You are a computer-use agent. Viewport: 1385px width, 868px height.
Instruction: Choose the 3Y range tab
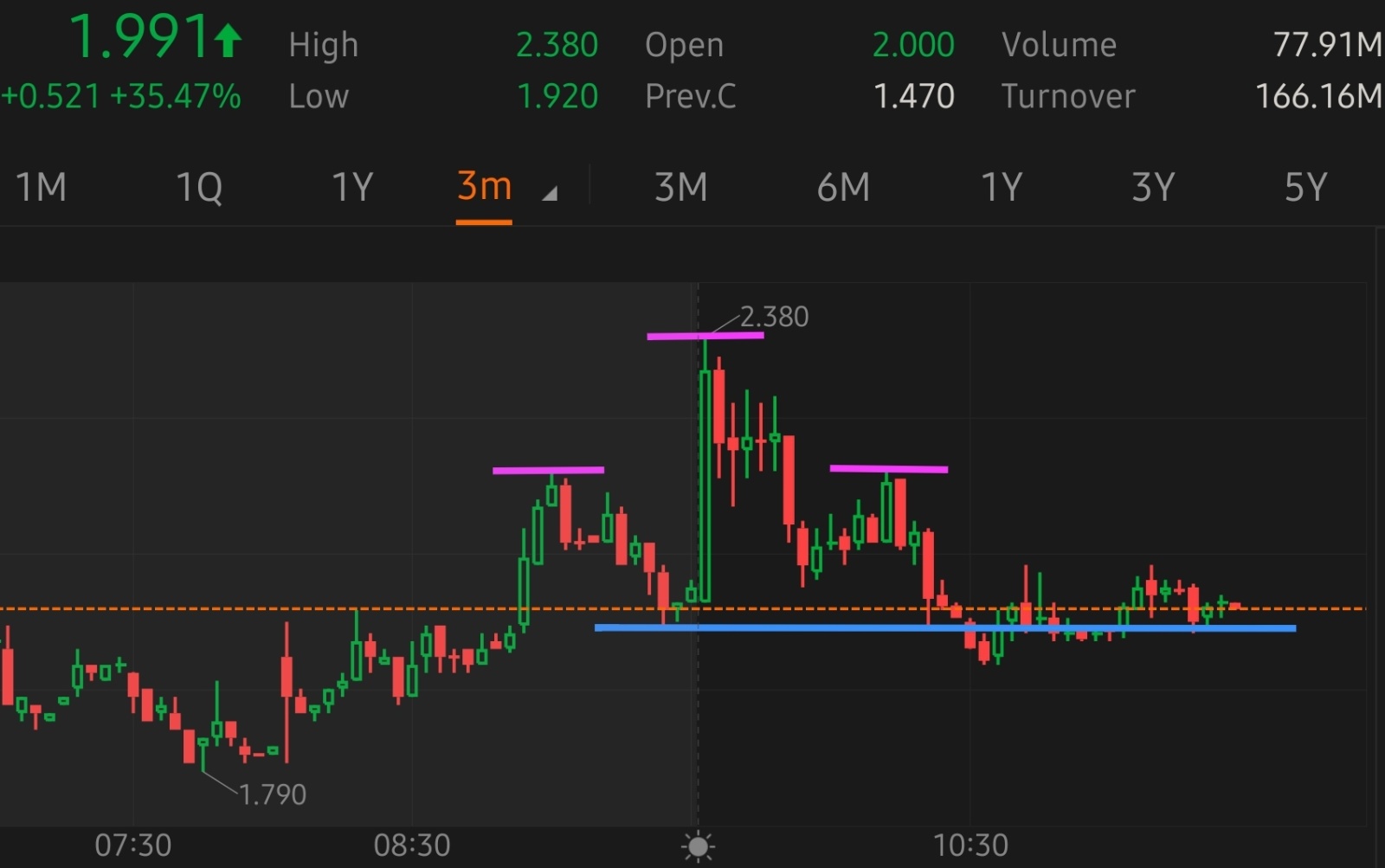click(x=1153, y=187)
